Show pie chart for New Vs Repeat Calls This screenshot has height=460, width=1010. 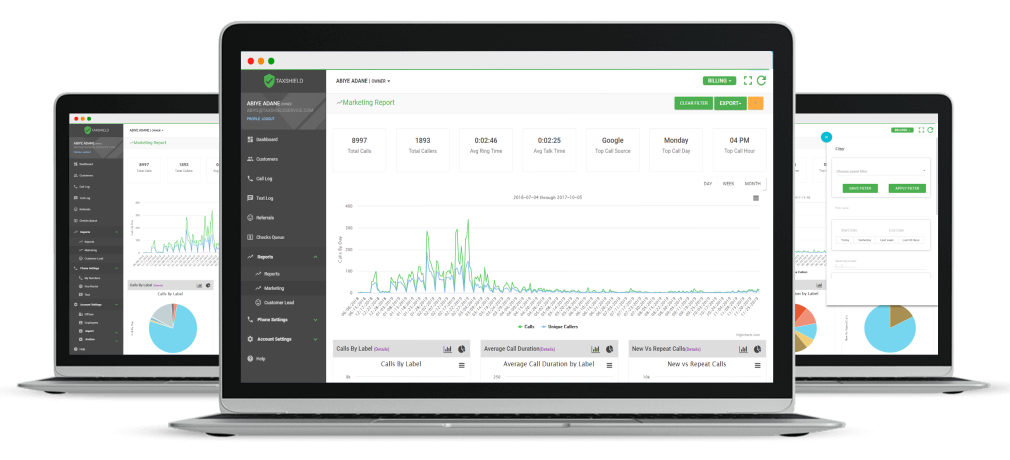point(756,349)
